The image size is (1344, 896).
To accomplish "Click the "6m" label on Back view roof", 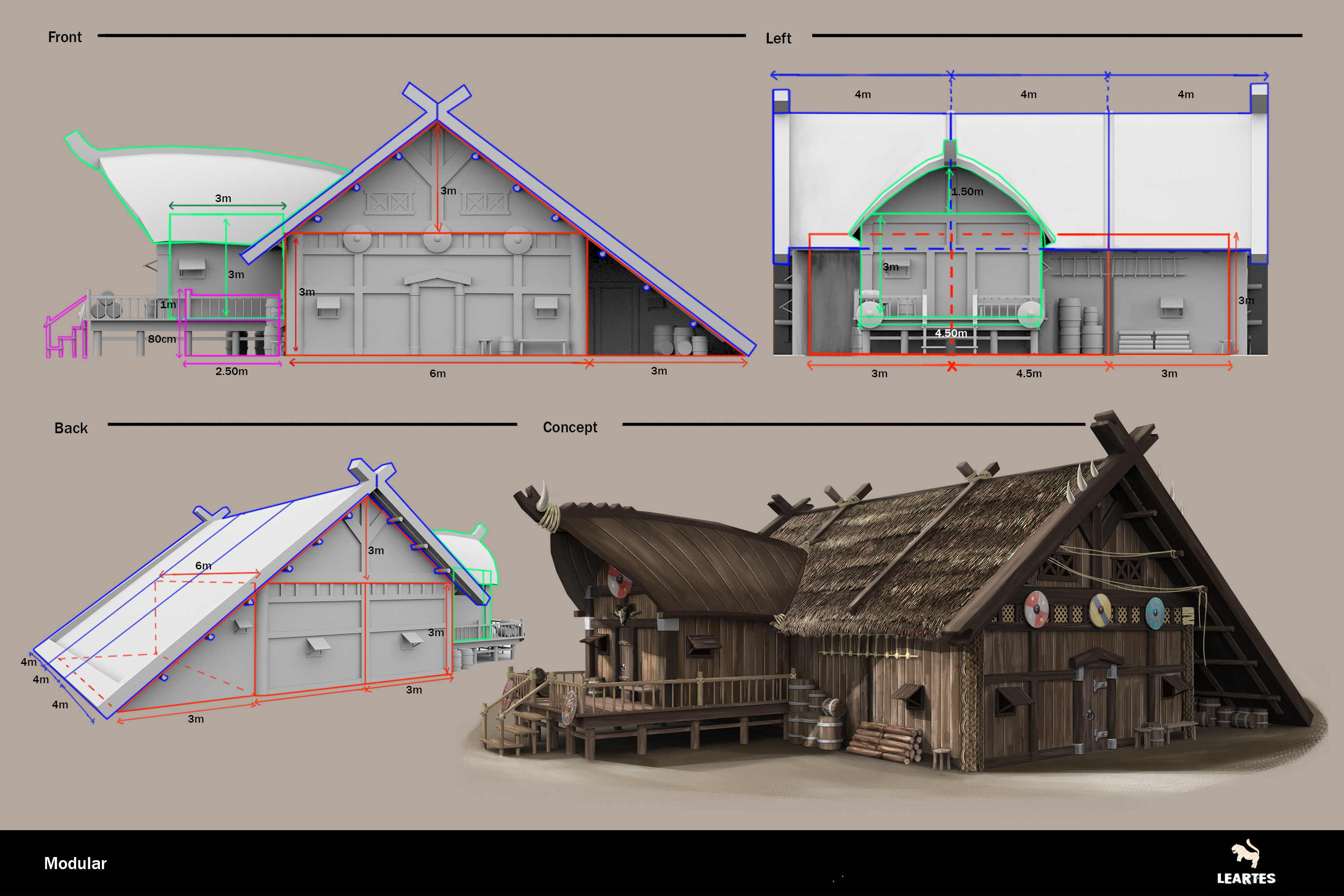I will [x=203, y=566].
